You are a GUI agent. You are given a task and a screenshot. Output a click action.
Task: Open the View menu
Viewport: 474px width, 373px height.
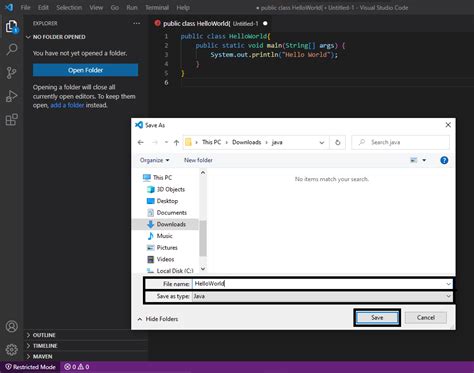[x=96, y=7]
